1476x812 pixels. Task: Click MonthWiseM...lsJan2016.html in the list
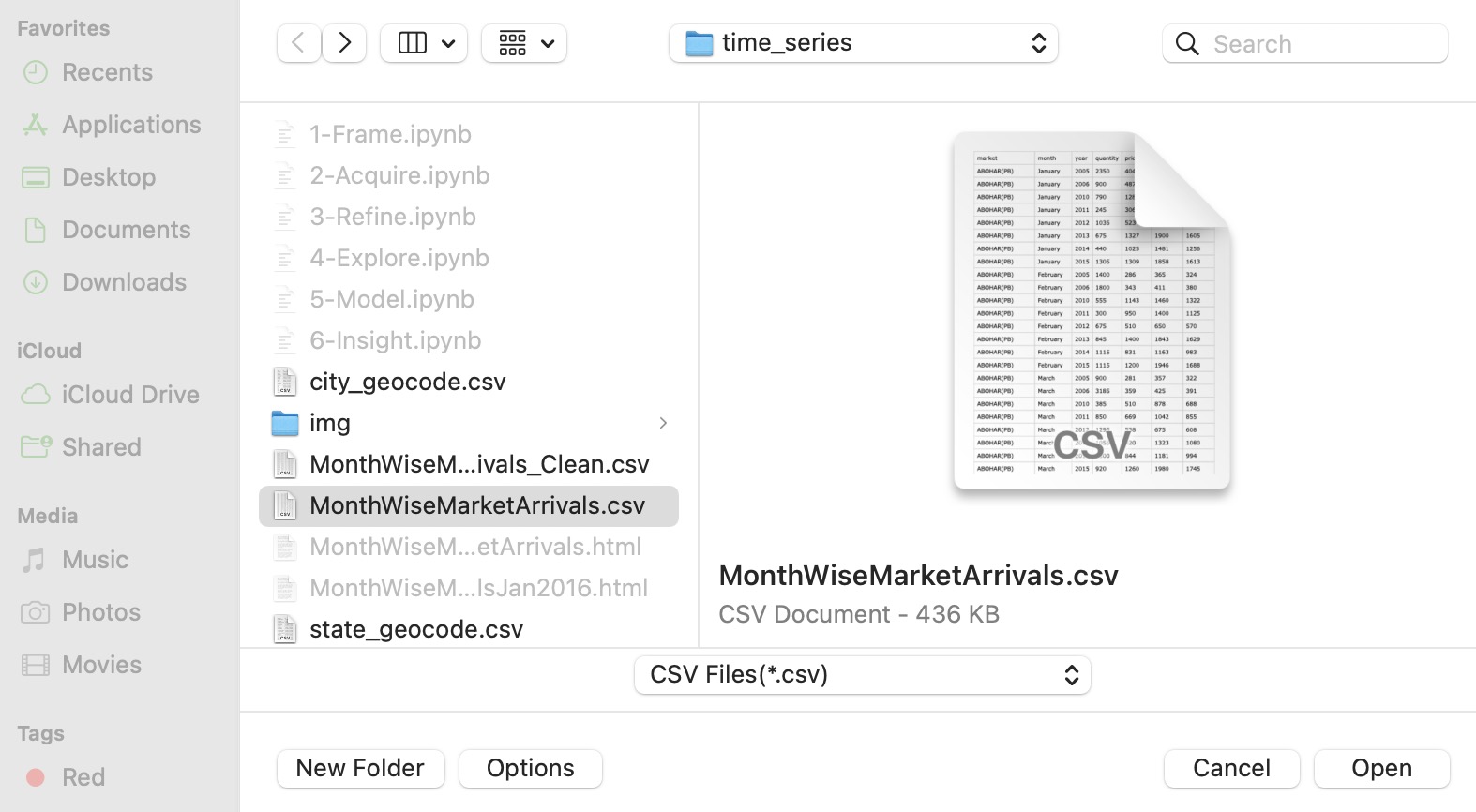[x=478, y=588]
